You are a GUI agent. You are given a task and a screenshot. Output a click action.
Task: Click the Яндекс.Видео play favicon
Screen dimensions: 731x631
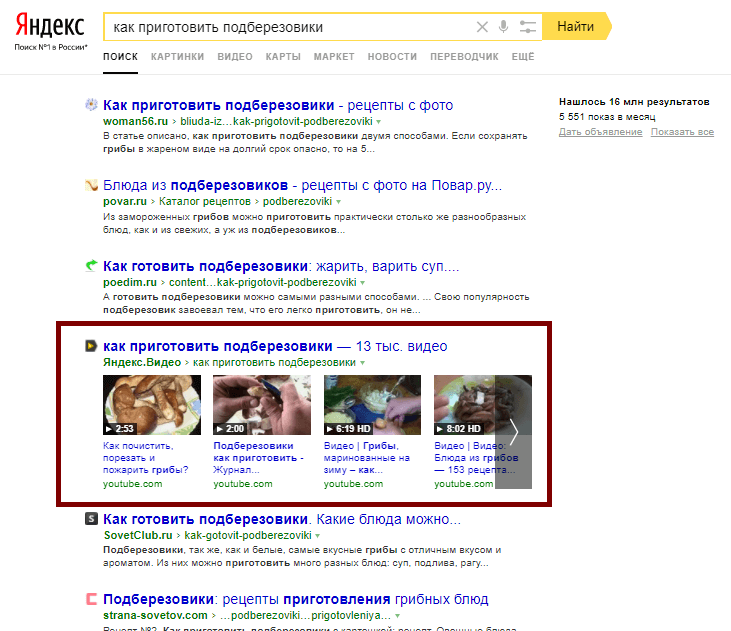tap(91, 346)
